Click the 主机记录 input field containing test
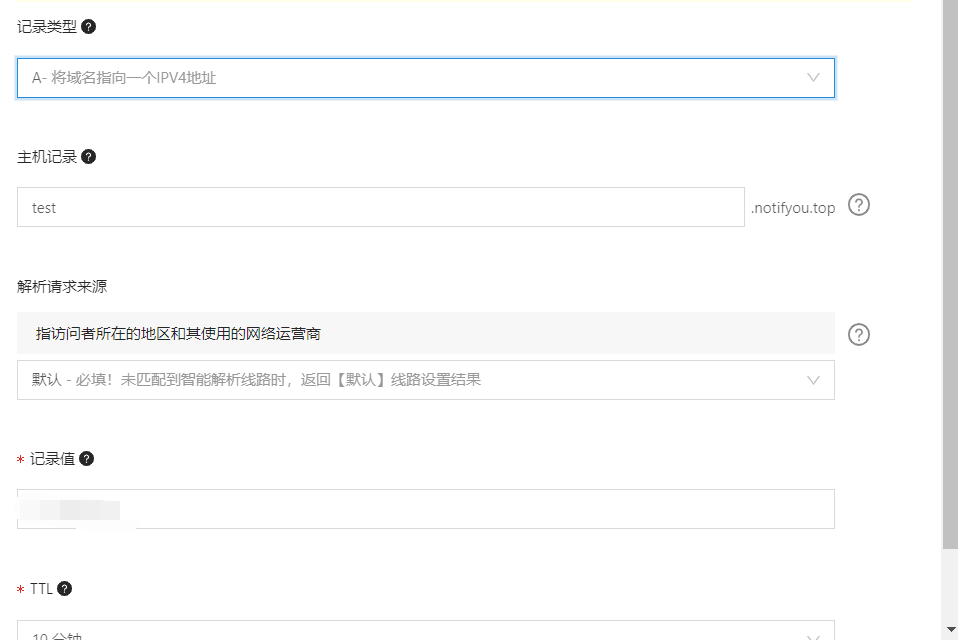This screenshot has width=958, height=640. click(x=380, y=207)
